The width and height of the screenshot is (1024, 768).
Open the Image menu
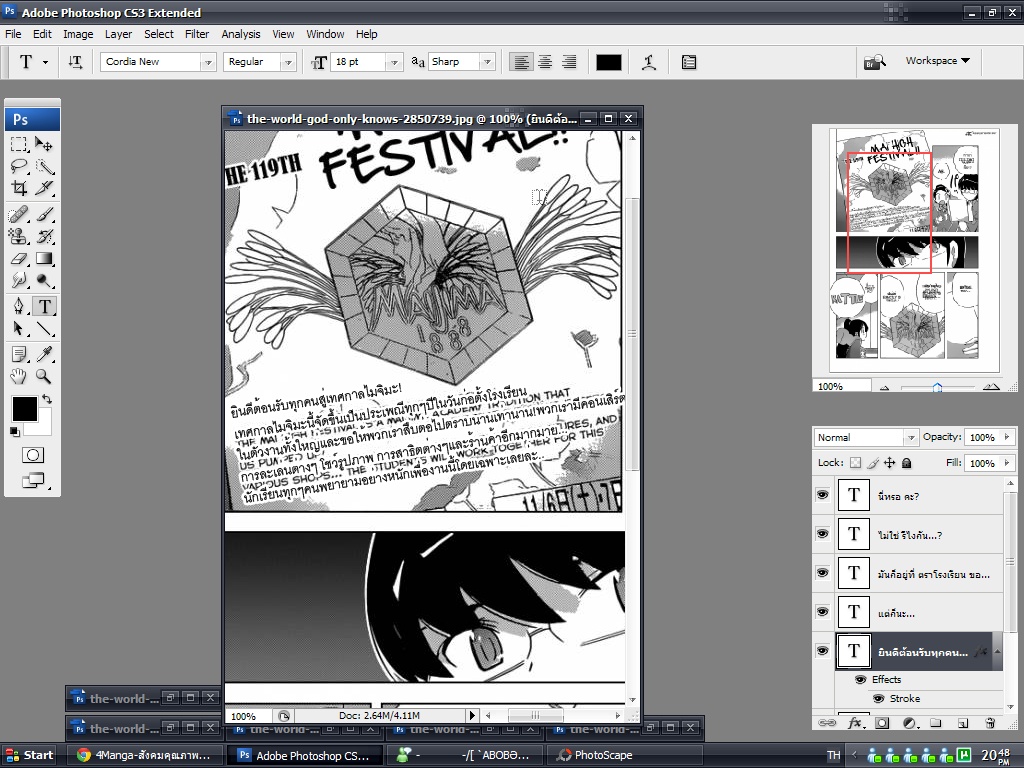(x=78, y=34)
